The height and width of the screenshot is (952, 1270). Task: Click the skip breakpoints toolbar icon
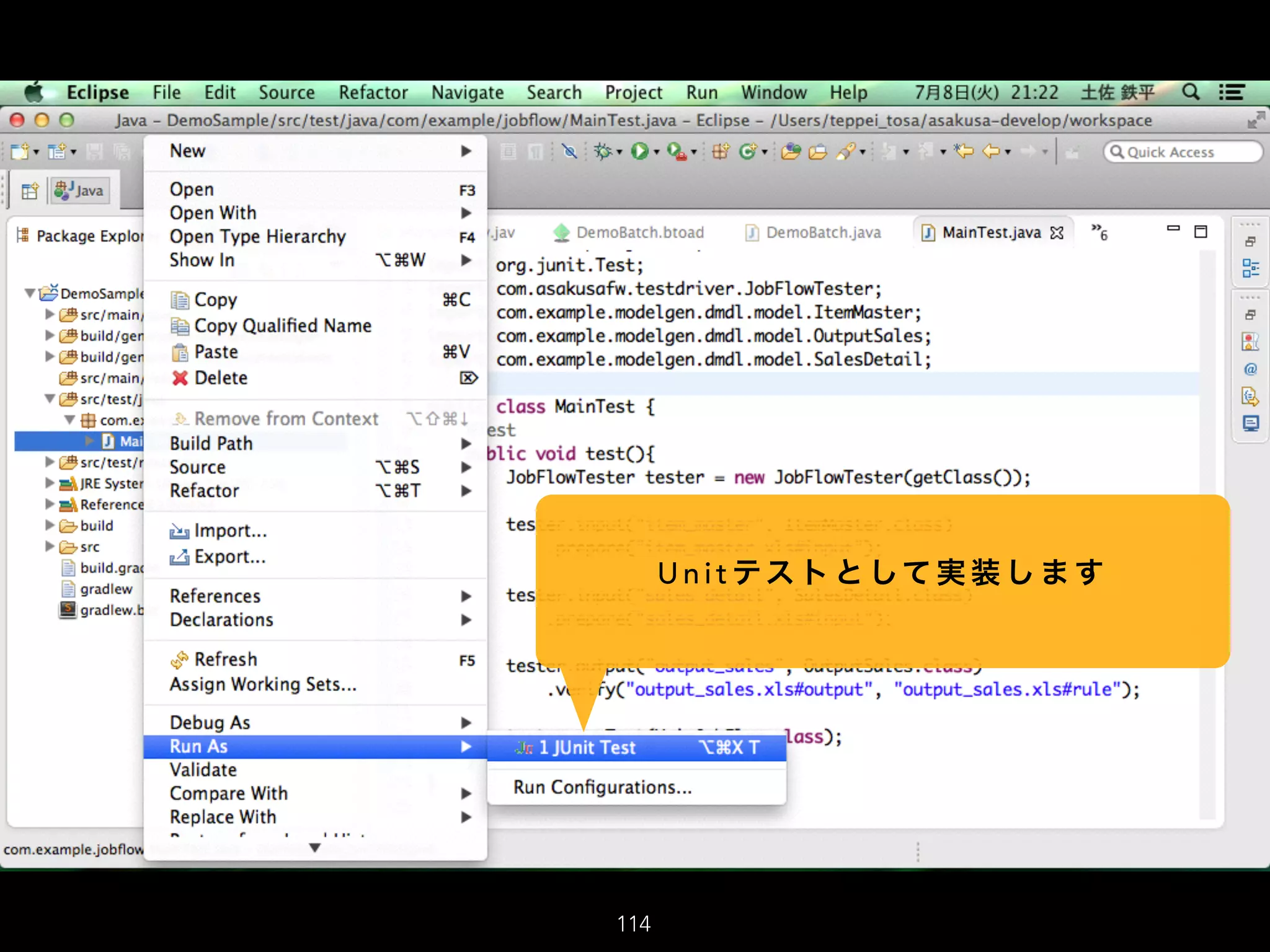click(569, 151)
